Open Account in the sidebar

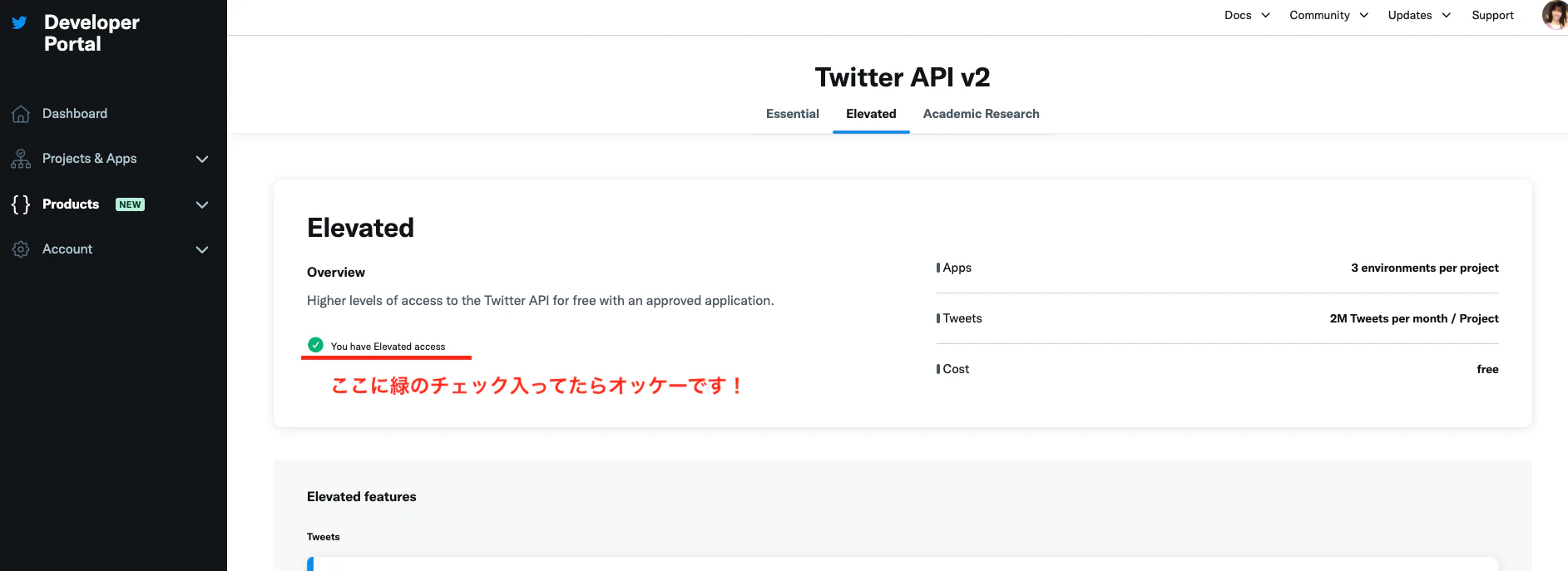click(67, 249)
